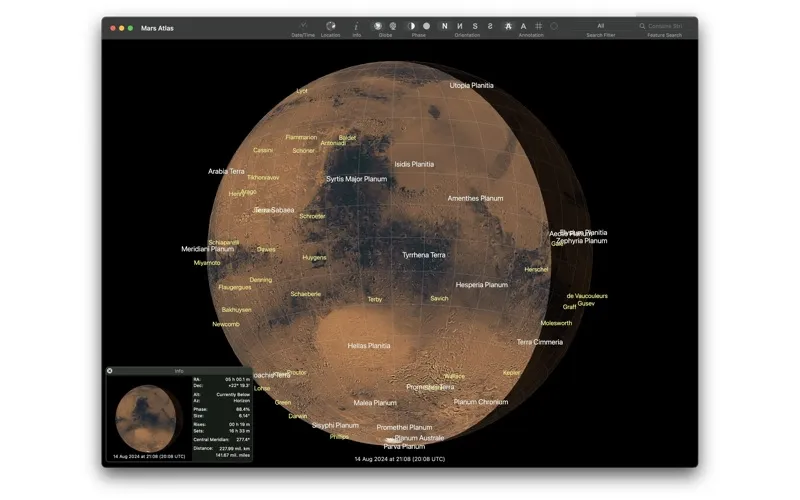The height and width of the screenshot is (500, 800).
Task: Click the Tyrrhena Terra label
Action: 423,255
